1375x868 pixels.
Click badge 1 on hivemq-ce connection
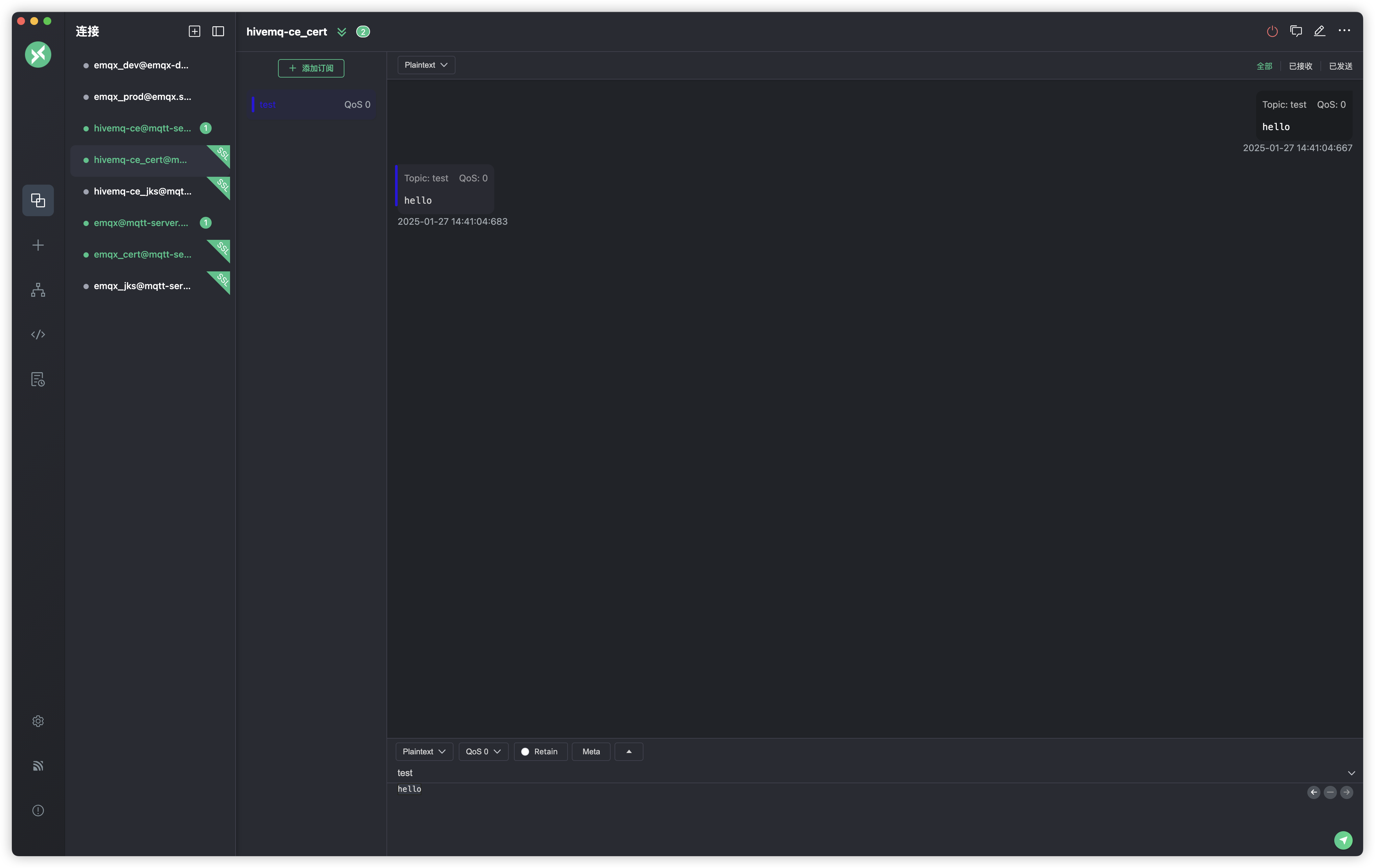point(206,128)
